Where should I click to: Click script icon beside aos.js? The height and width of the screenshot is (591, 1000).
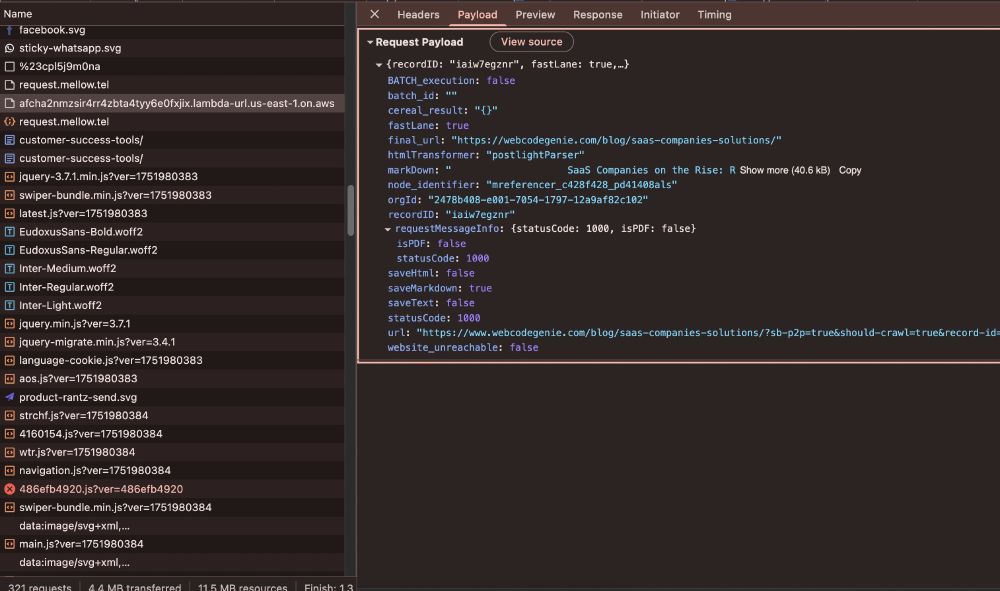10,379
